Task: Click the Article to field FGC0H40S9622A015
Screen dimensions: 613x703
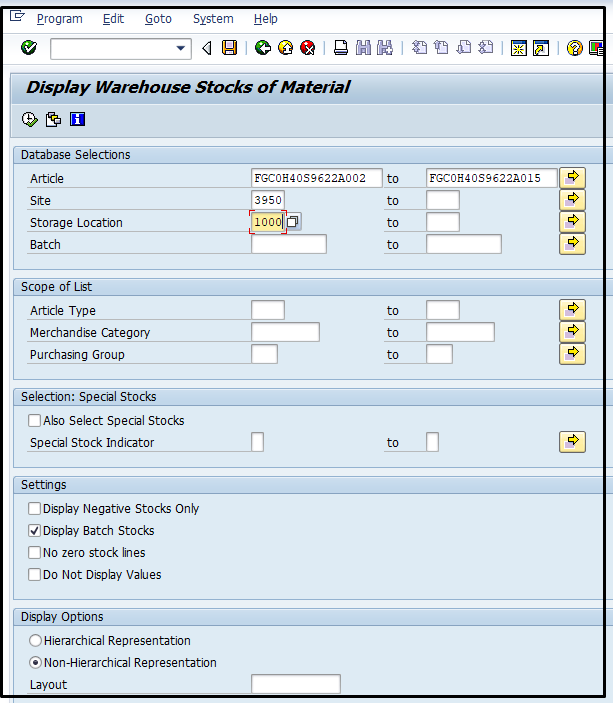Action: (491, 178)
